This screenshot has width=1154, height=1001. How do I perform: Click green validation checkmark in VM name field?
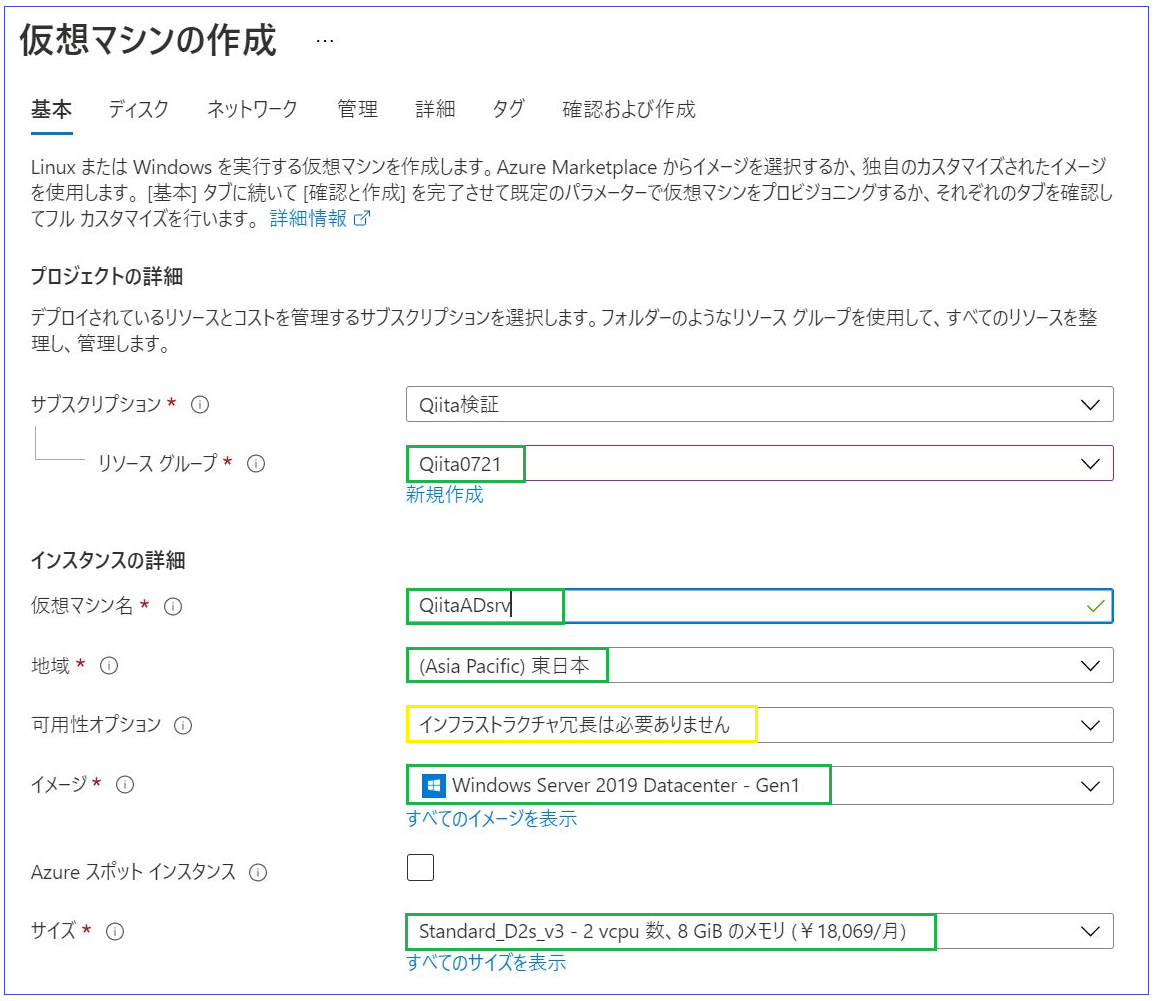pyautogui.click(x=1095, y=606)
